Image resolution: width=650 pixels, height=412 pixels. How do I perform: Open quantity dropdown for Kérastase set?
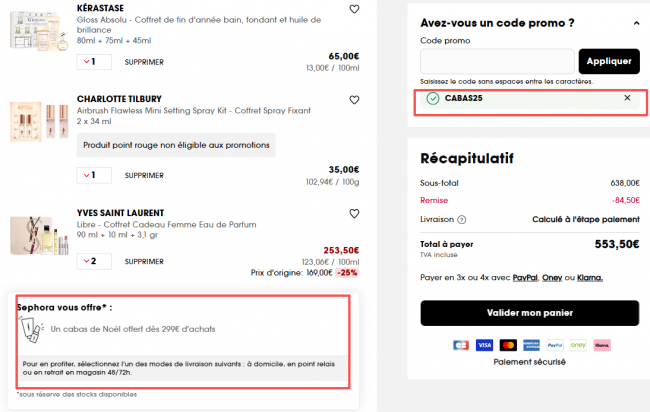pyautogui.click(x=93, y=62)
